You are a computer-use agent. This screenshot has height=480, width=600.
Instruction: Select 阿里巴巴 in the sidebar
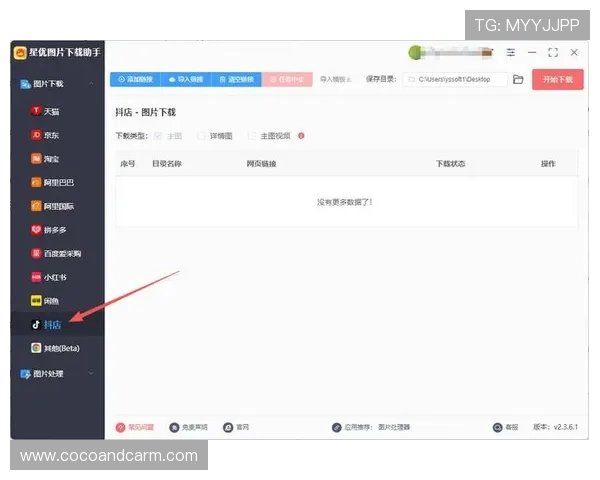pyautogui.click(x=52, y=182)
